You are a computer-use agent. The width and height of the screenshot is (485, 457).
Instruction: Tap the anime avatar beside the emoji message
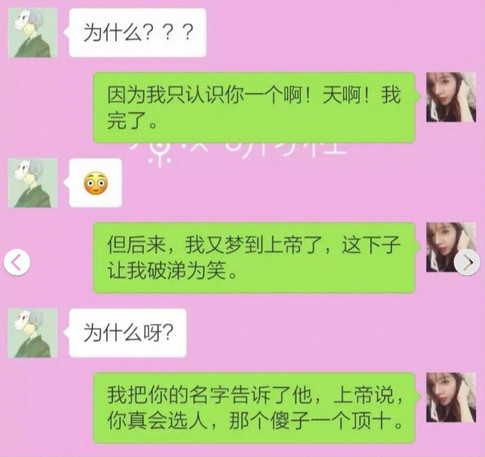[x=32, y=183]
